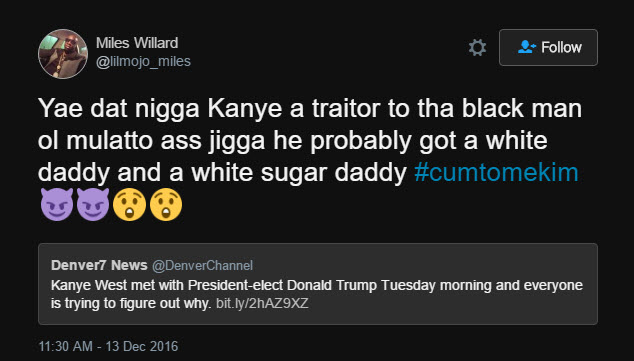The width and height of the screenshot is (634, 361).
Task: Click the first purple devil emoji
Action: [x=57, y=204]
